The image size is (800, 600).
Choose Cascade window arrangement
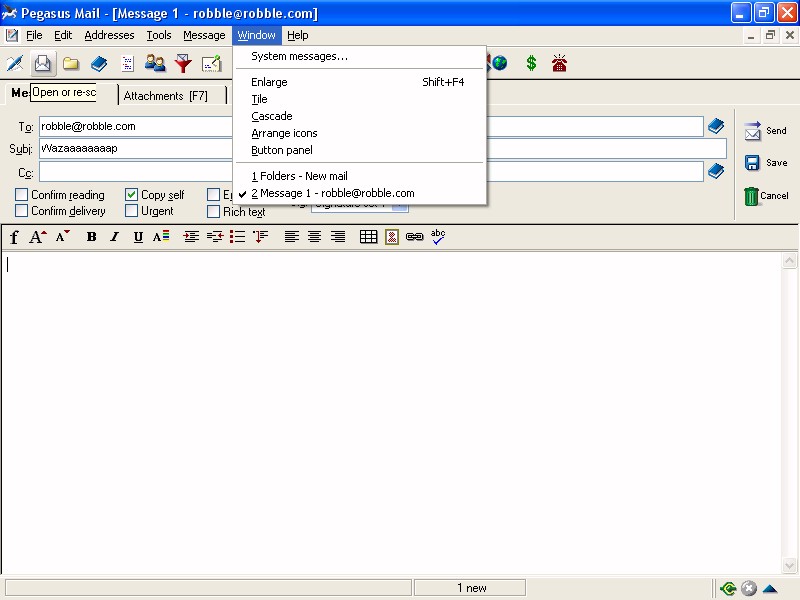pyautogui.click(x=359, y=116)
